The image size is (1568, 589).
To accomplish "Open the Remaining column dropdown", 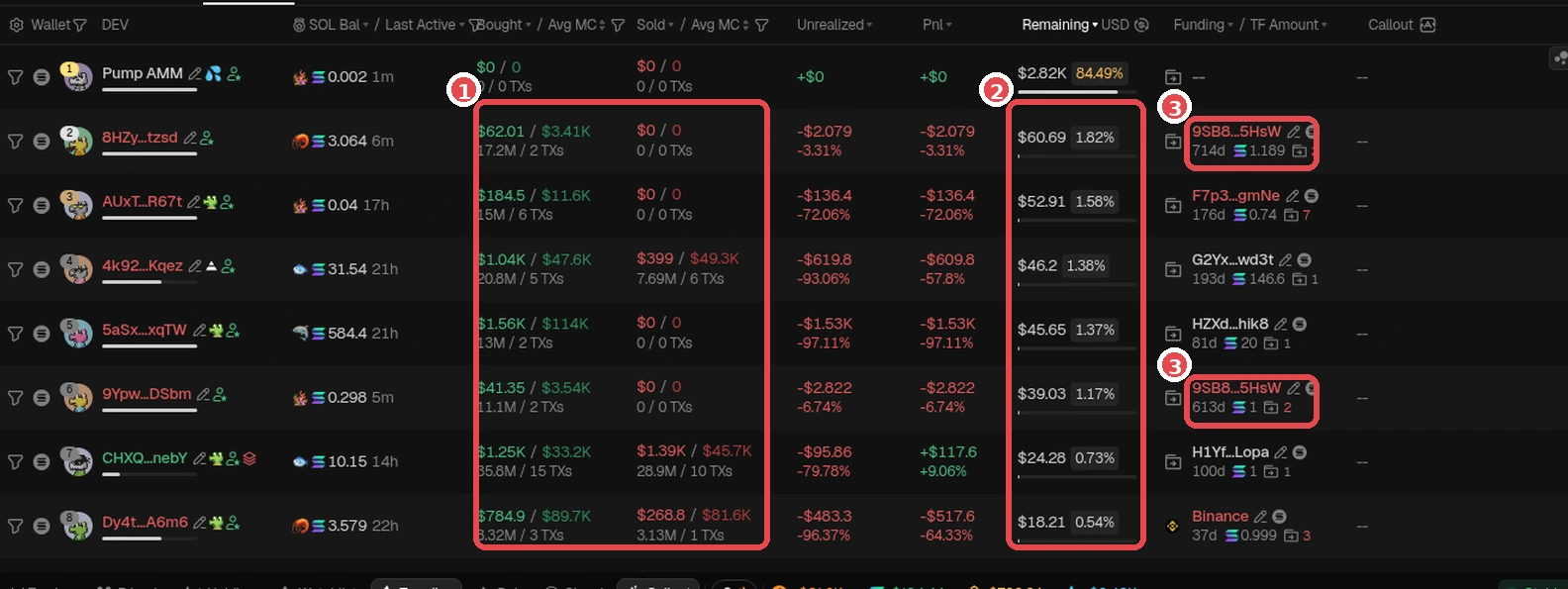I will (x=1095, y=25).
